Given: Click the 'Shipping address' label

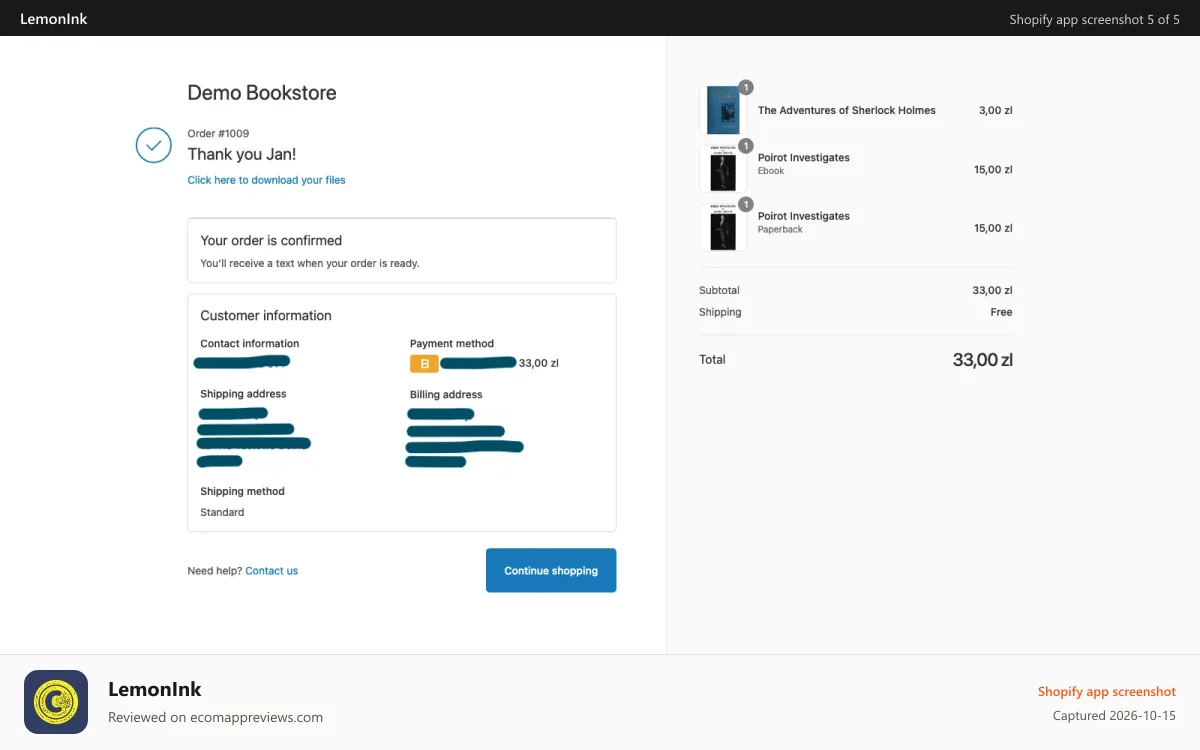Looking at the screenshot, I should click(x=243, y=394).
